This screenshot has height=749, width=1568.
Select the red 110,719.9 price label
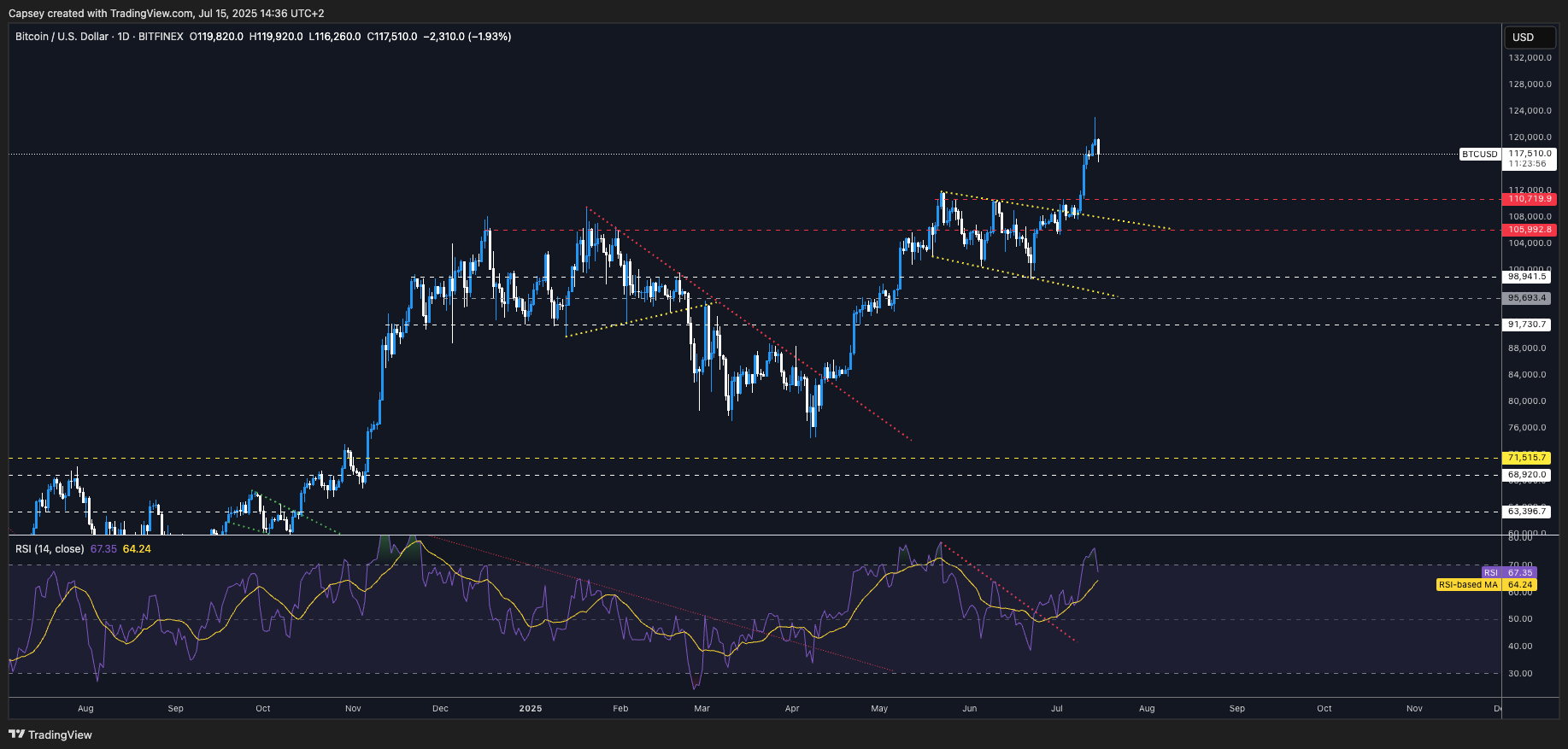1530,199
